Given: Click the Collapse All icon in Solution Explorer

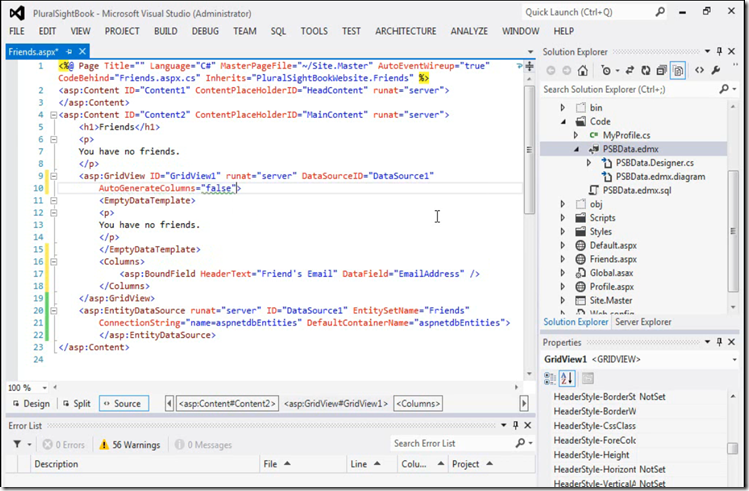Looking at the screenshot, I should pos(662,71).
